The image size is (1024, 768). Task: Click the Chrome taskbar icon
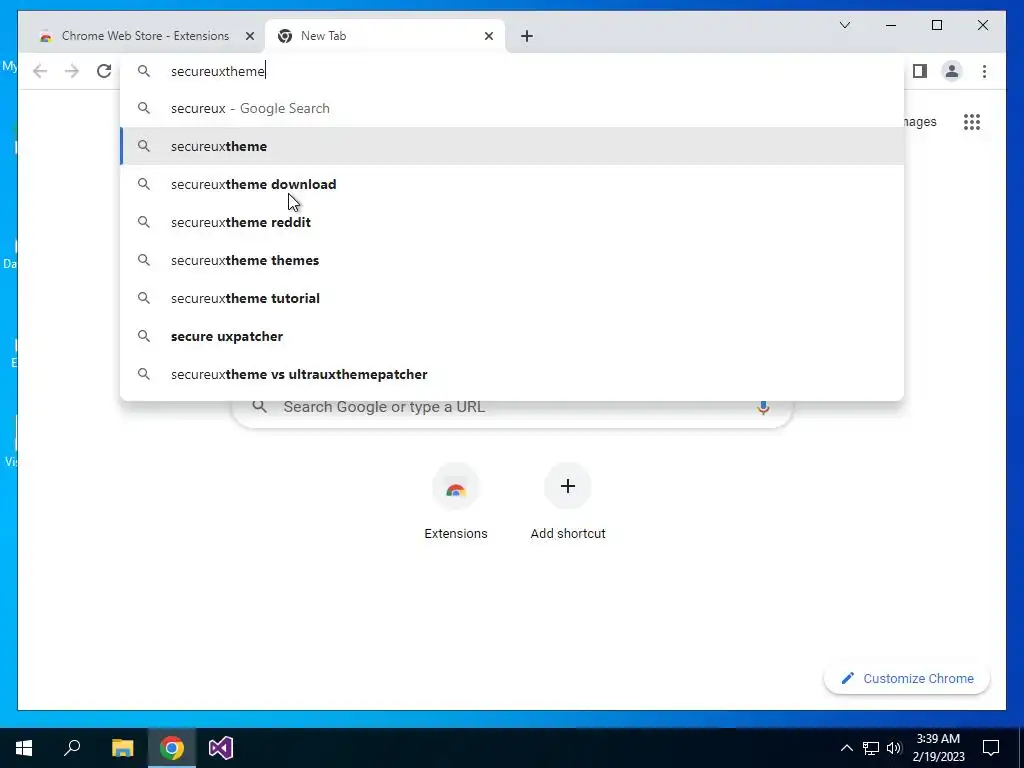(172, 748)
